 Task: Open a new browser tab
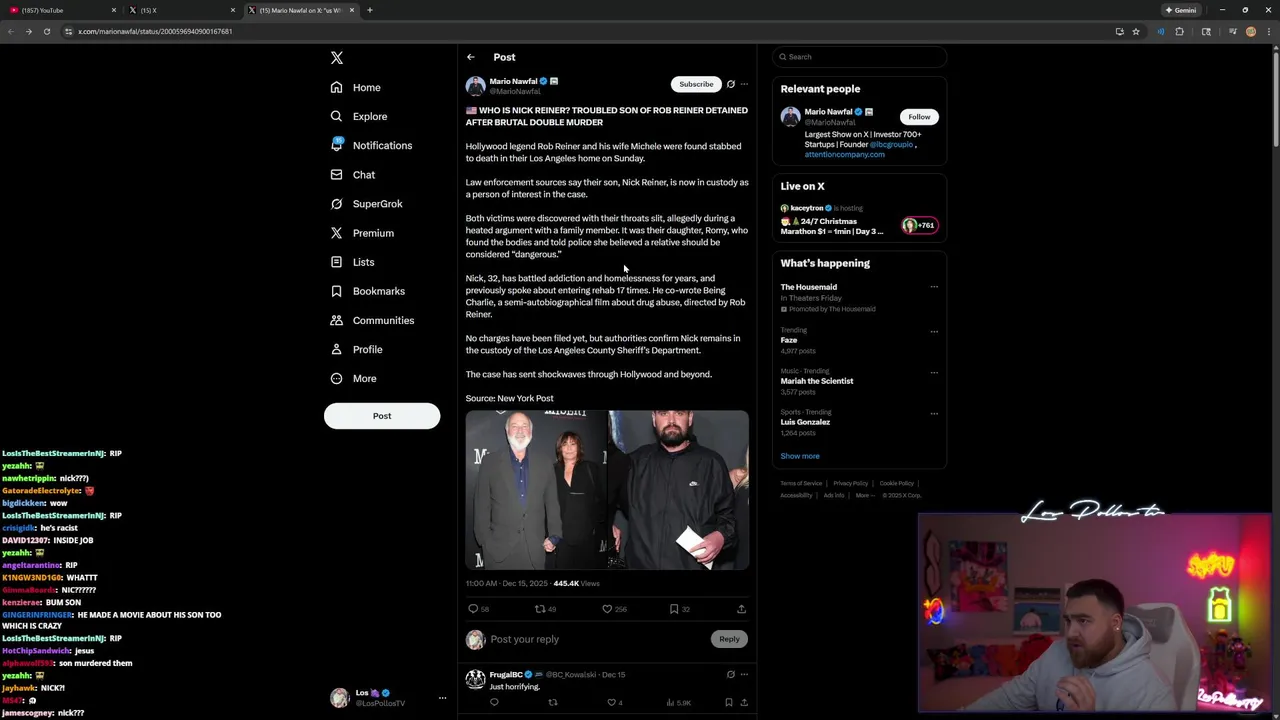pos(370,10)
